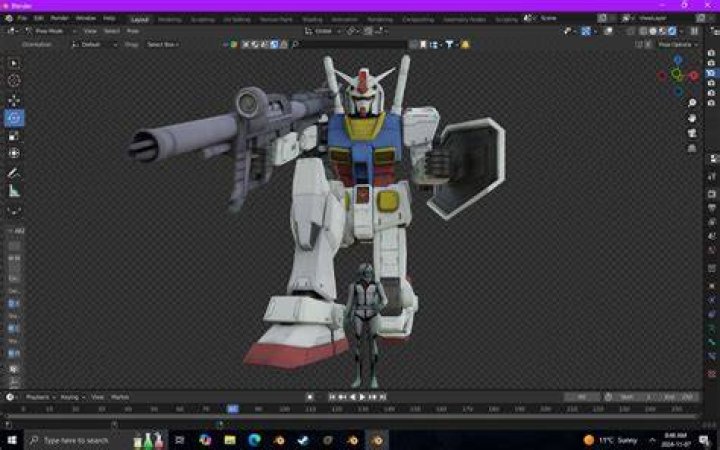Open Steam from the taskbar
This screenshot has width=720, height=450.
click(303, 440)
